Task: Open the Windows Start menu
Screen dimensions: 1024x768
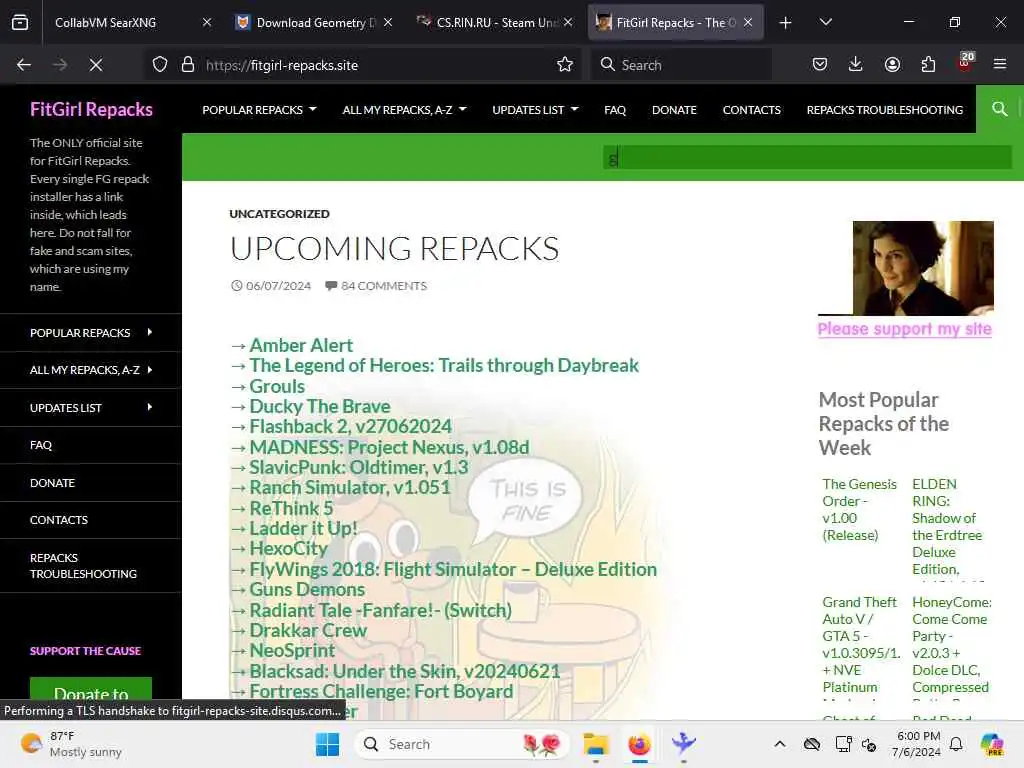Action: pyautogui.click(x=327, y=744)
